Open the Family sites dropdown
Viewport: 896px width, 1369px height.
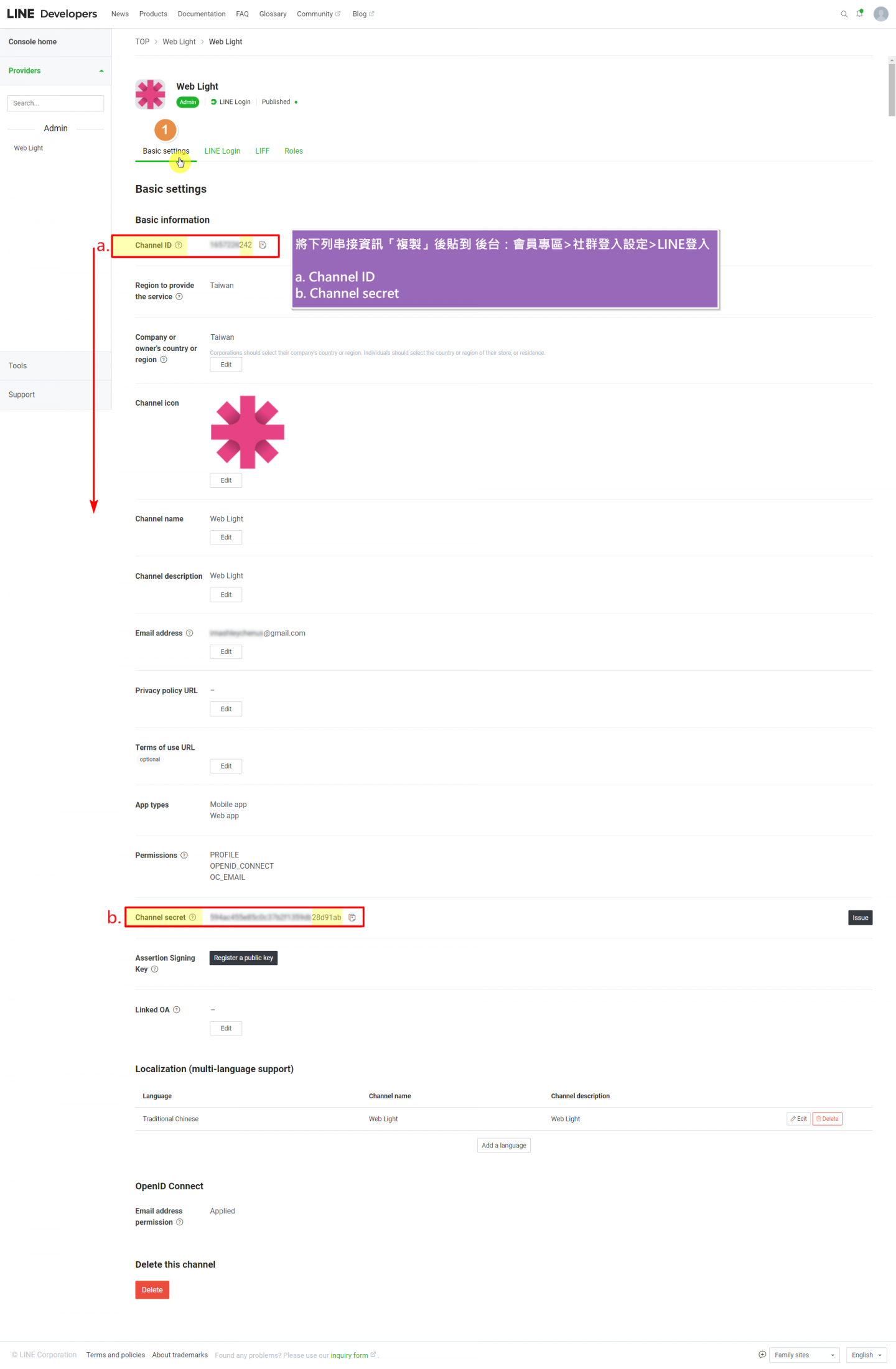pyautogui.click(x=804, y=1355)
